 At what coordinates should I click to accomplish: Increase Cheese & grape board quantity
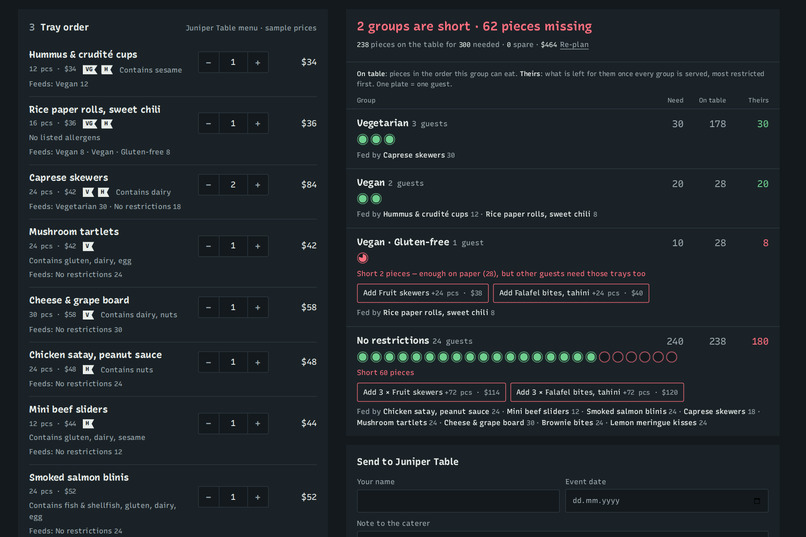[x=258, y=307]
